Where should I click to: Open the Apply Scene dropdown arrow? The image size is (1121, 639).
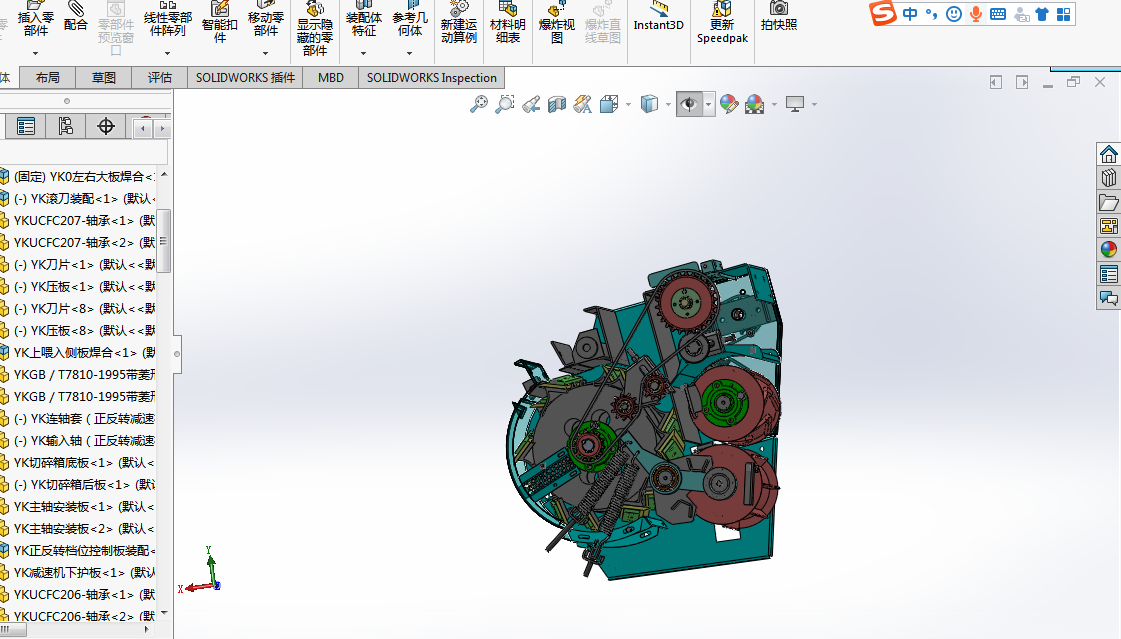774,104
